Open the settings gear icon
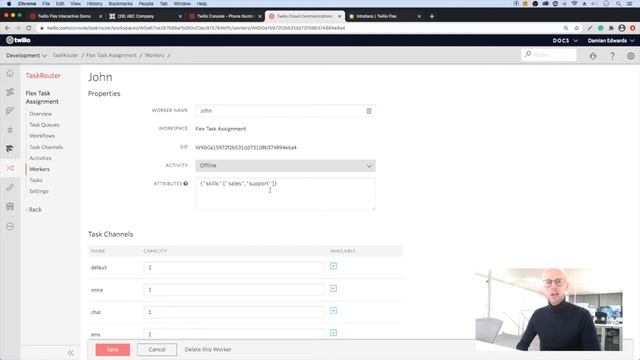 631,56
